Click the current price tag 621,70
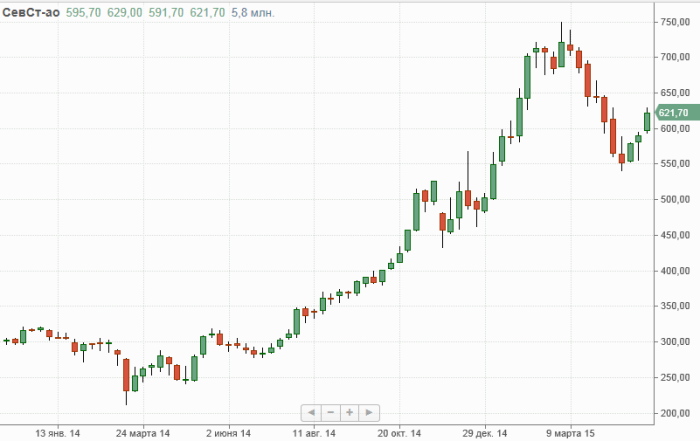 tap(678, 113)
